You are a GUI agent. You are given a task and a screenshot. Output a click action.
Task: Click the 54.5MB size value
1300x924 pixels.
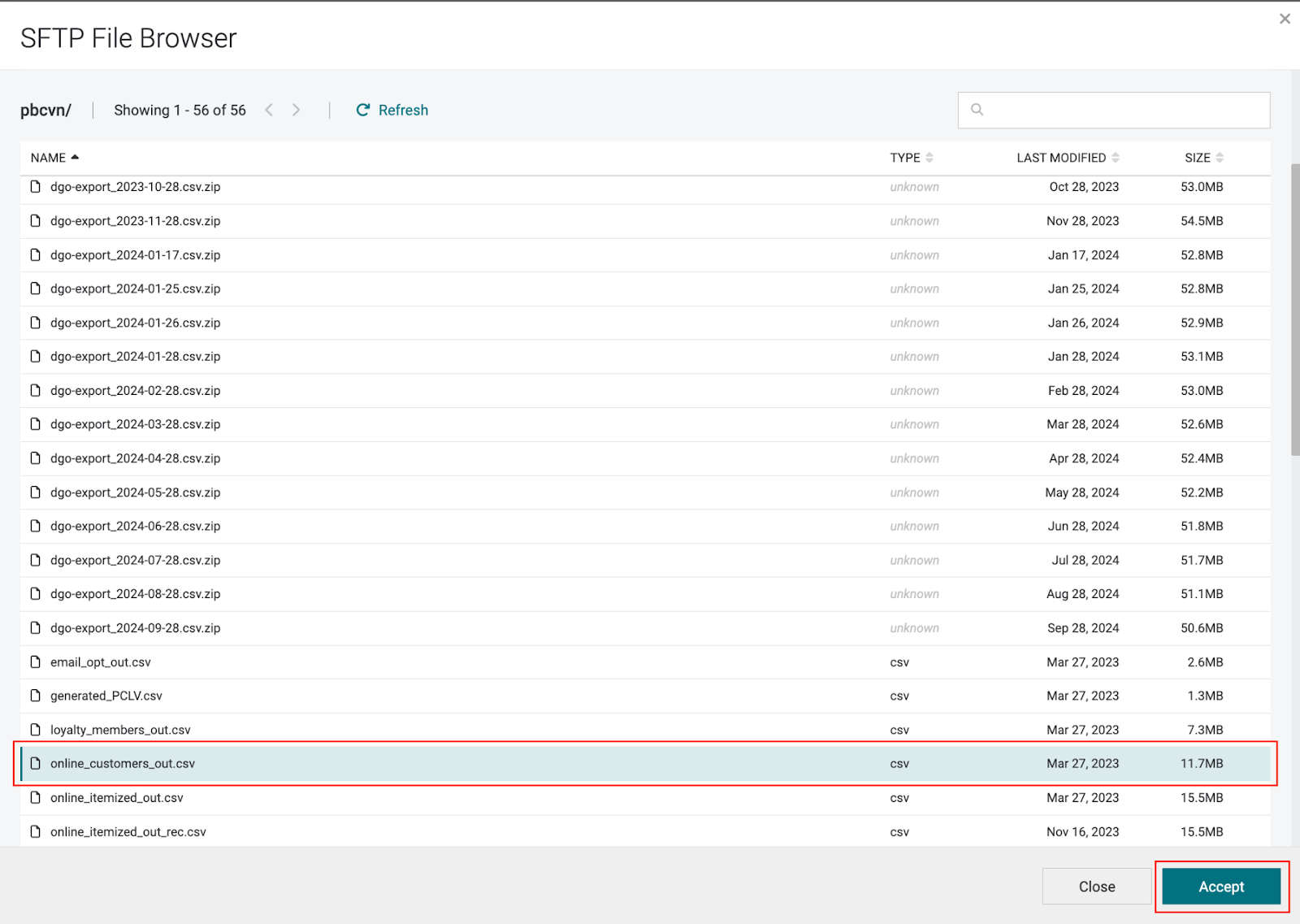(1202, 221)
